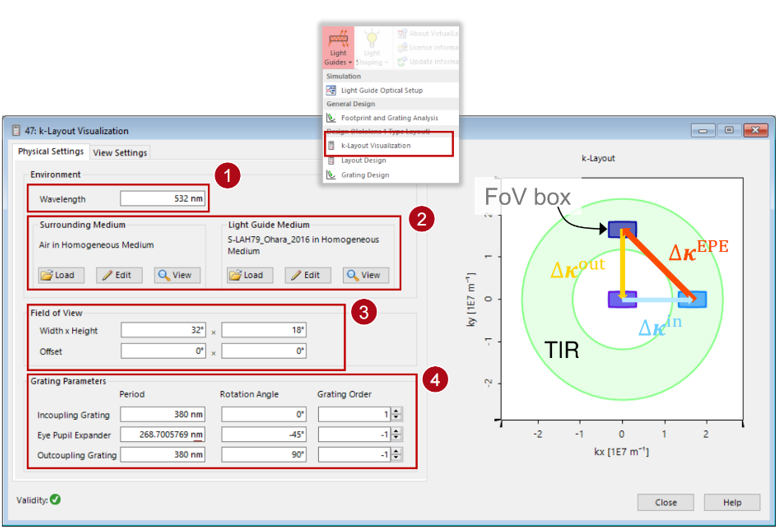Click the License Information ribbon item
Screen dimensions: 782x530
(428, 47)
